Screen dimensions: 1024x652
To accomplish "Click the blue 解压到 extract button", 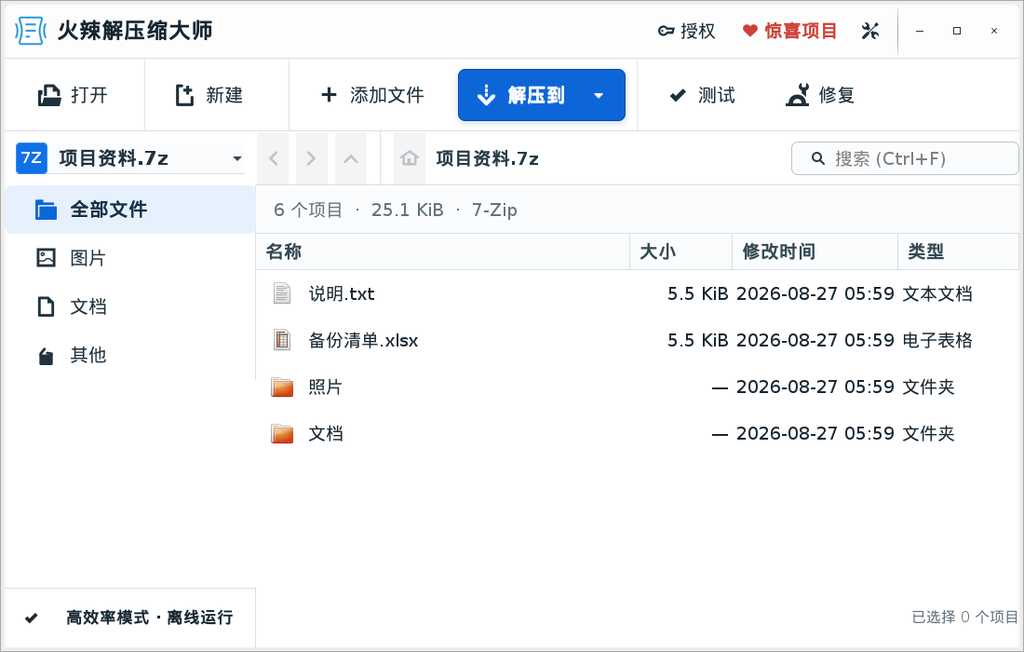I will [x=541, y=95].
